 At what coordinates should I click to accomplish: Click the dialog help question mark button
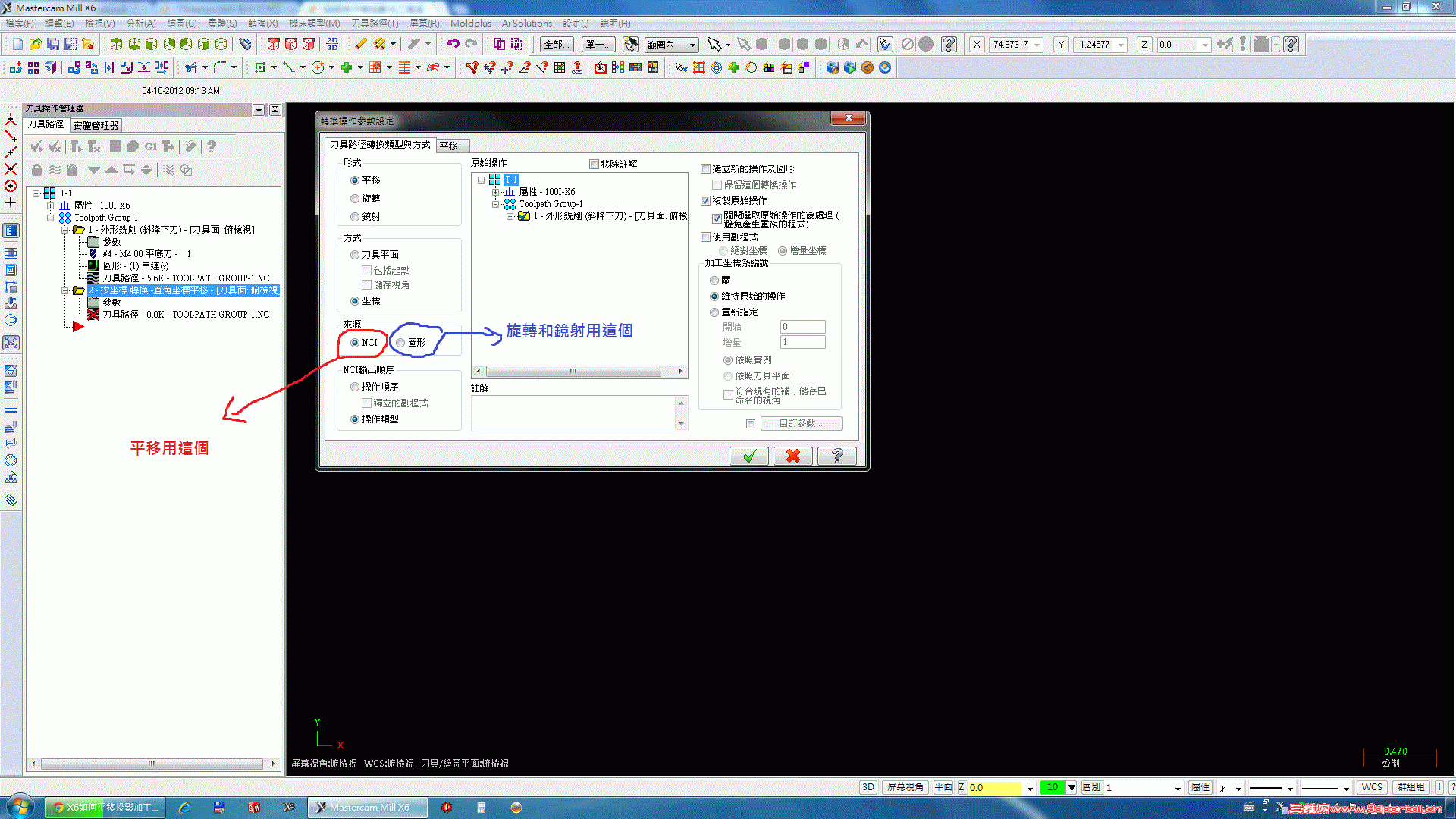[837, 456]
